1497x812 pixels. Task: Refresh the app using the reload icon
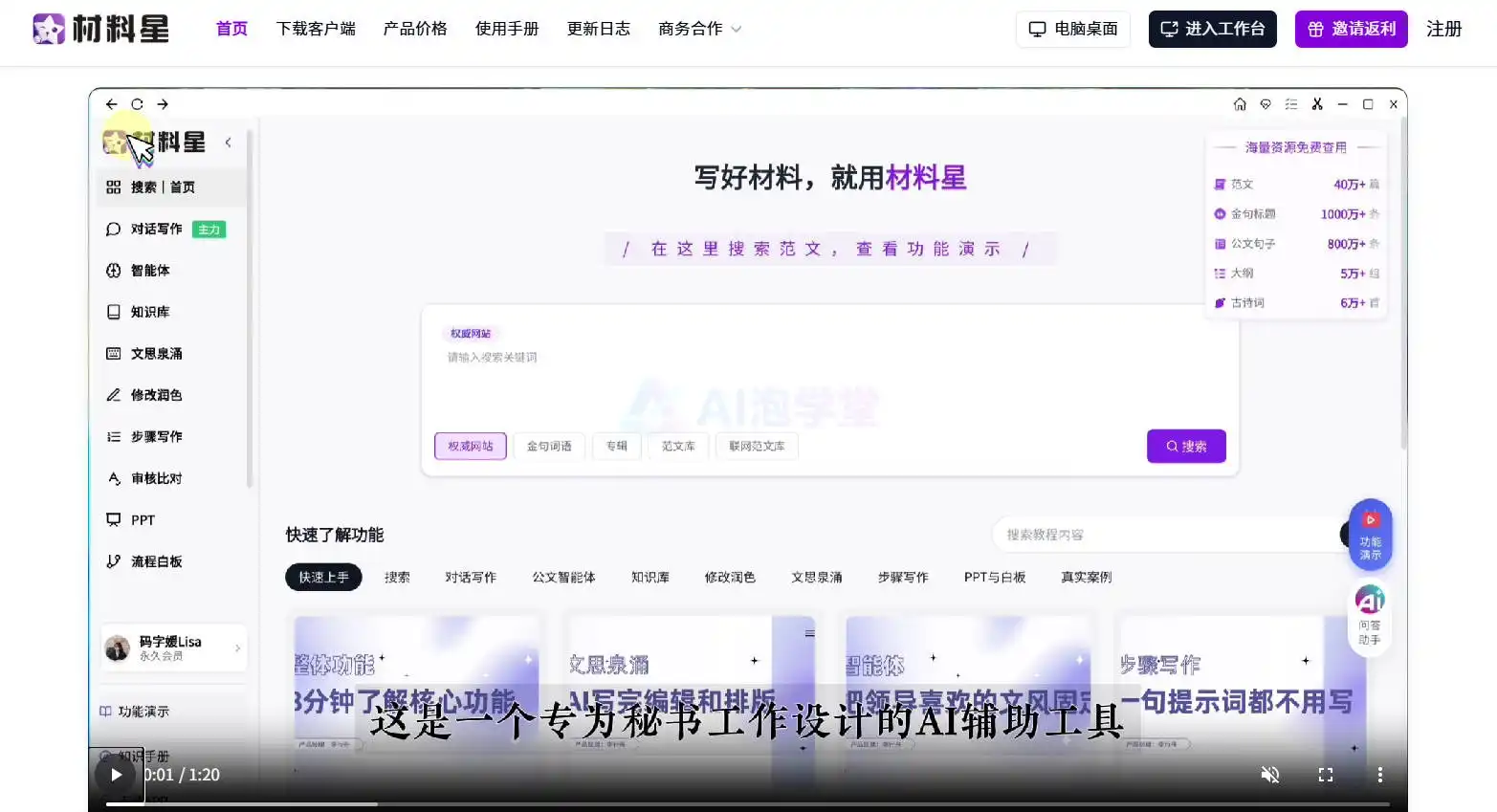[137, 104]
